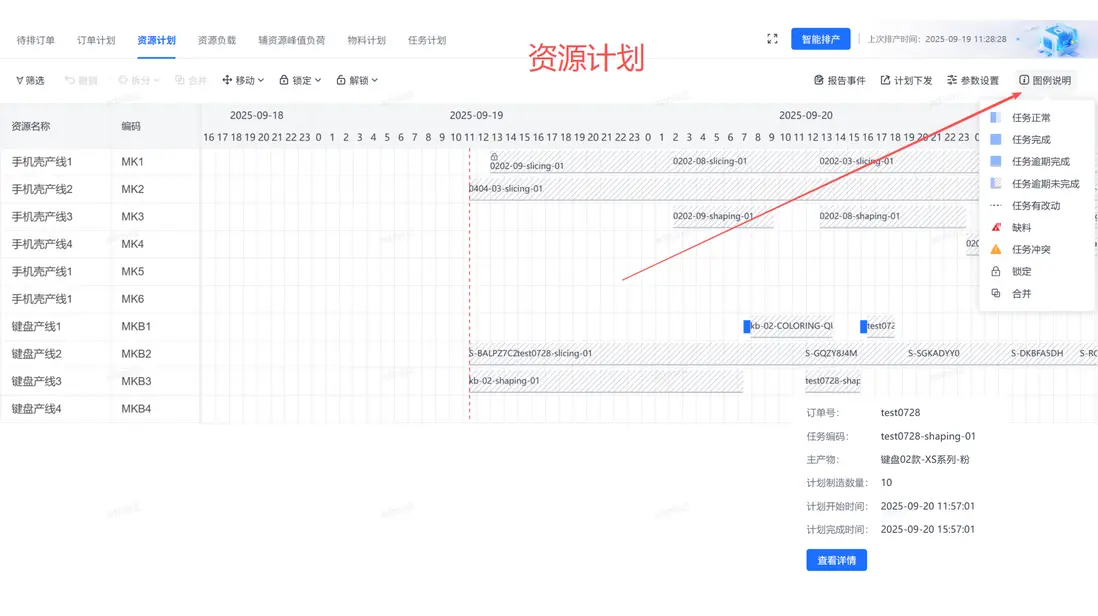Open the 筛选 filter tool
The width and height of the screenshot is (1098, 616).
tap(30, 80)
